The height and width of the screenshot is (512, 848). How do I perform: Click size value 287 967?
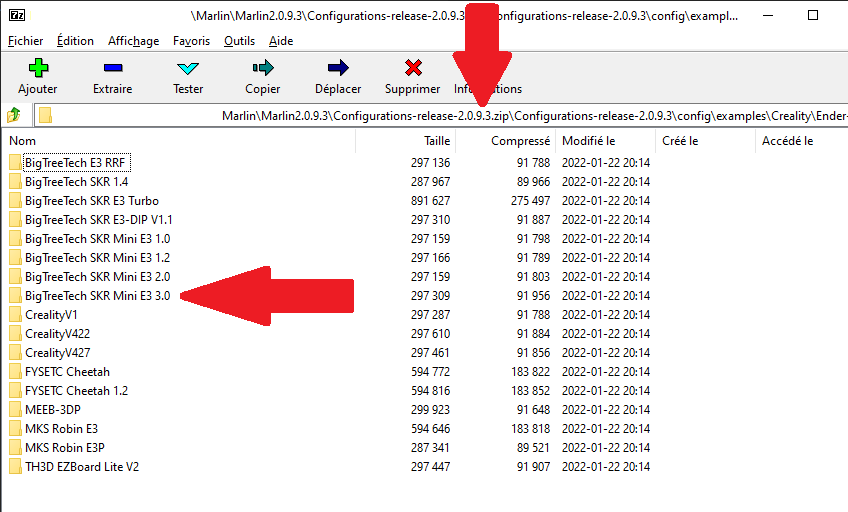click(x=430, y=182)
